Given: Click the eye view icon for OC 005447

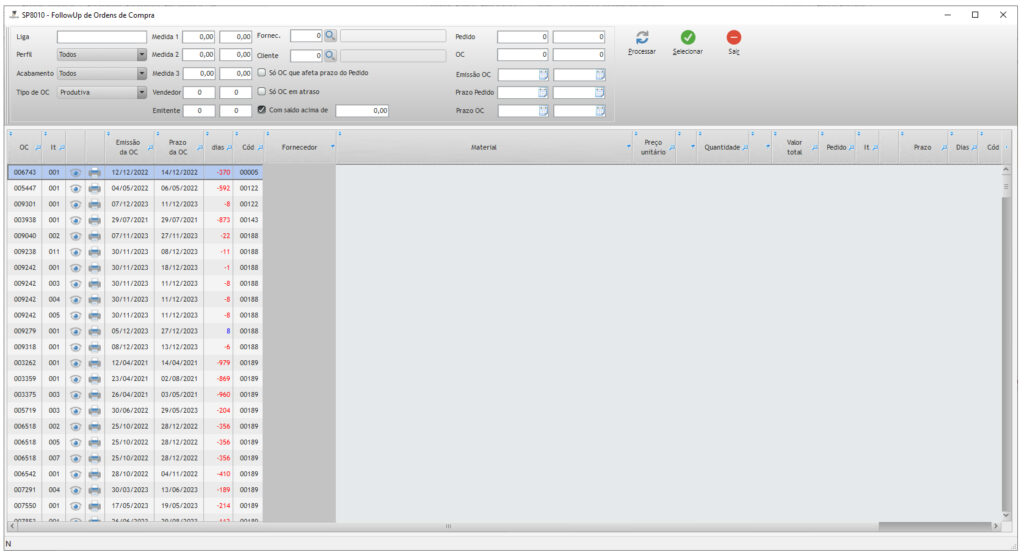Looking at the screenshot, I should coord(76,188).
